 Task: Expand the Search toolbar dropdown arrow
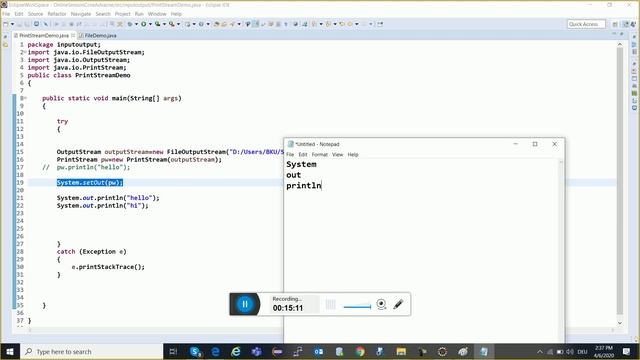tap(239, 24)
